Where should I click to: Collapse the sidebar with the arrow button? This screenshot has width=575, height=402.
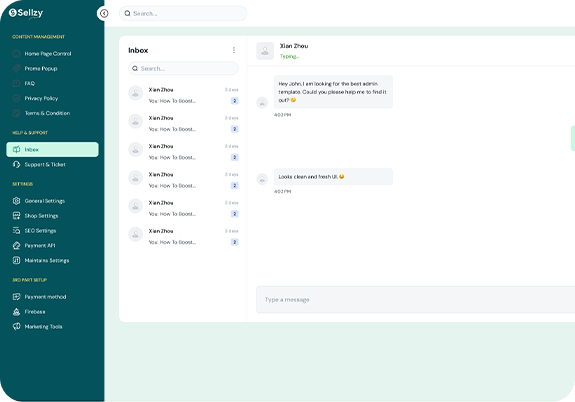click(x=104, y=14)
